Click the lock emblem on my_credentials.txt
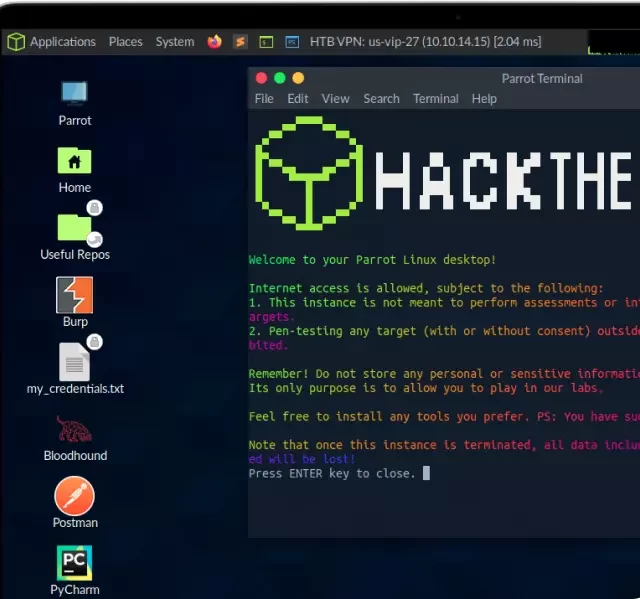The height and width of the screenshot is (599, 640). (95, 342)
